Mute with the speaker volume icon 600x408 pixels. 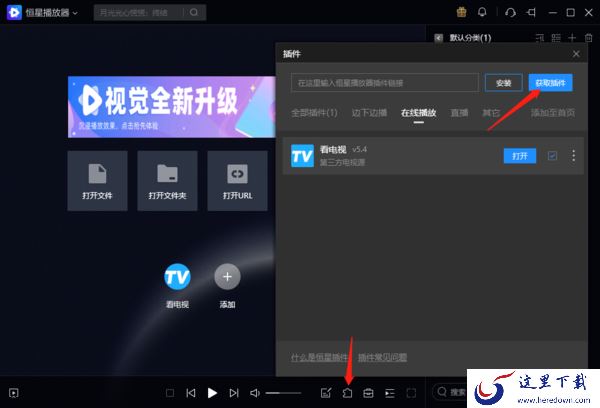[255, 393]
